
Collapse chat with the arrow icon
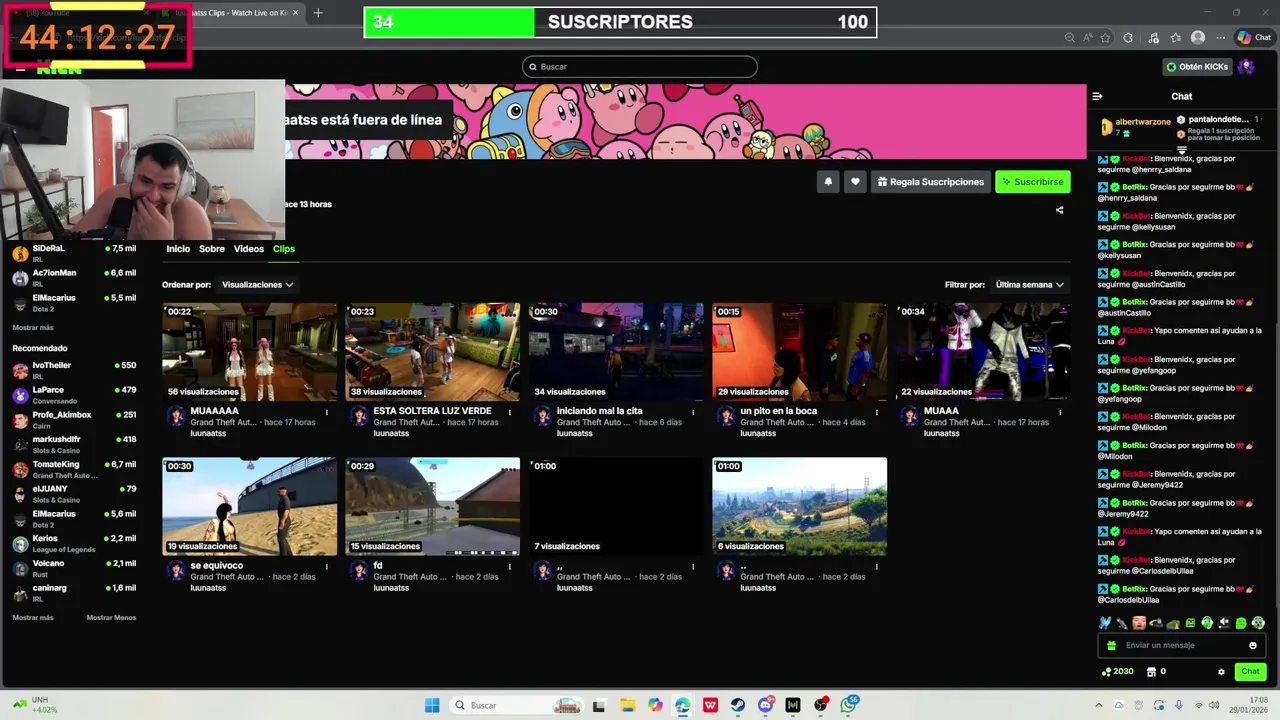[x=1097, y=97]
